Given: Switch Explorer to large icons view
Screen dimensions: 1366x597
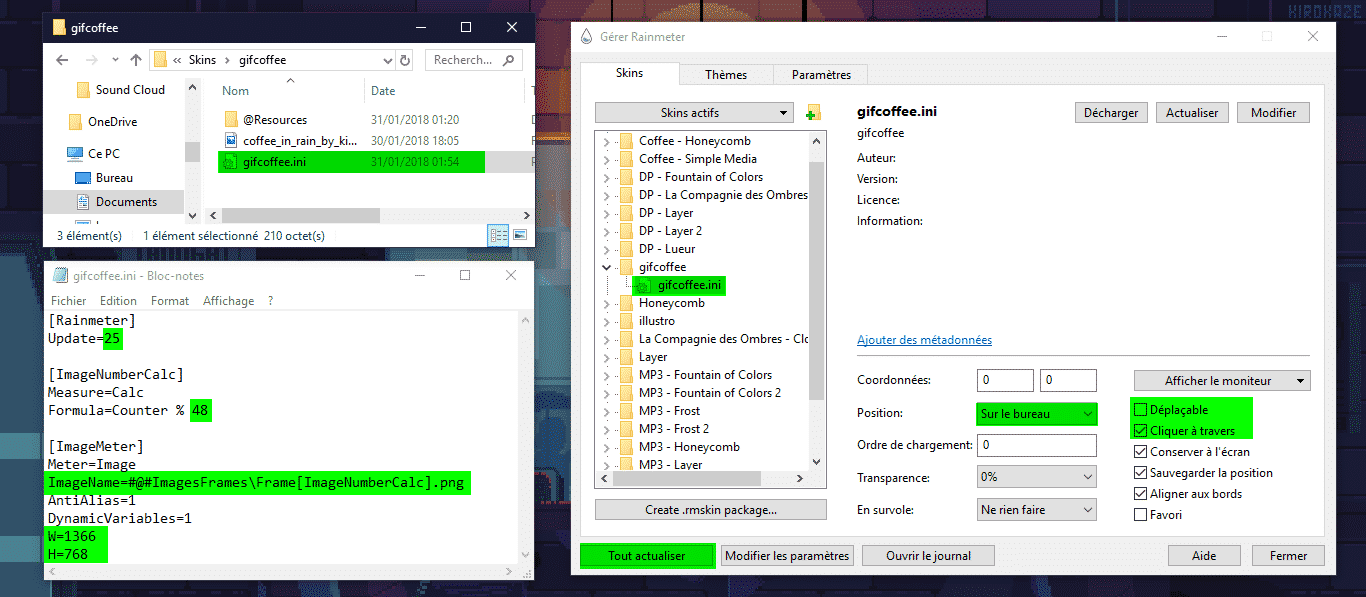Looking at the screenshot, I should click(519, 236).
